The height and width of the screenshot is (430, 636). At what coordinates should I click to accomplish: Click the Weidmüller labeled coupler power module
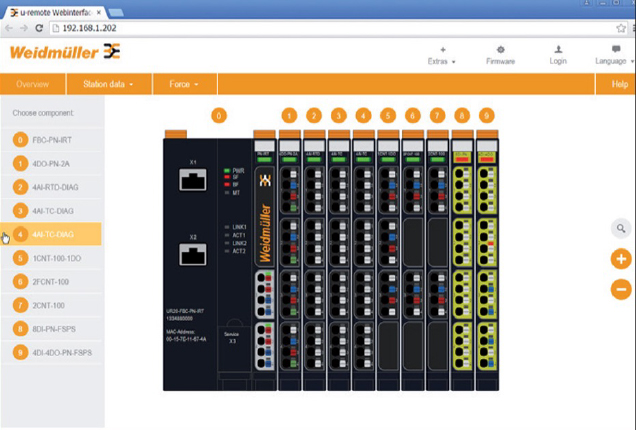pos(264,260)
